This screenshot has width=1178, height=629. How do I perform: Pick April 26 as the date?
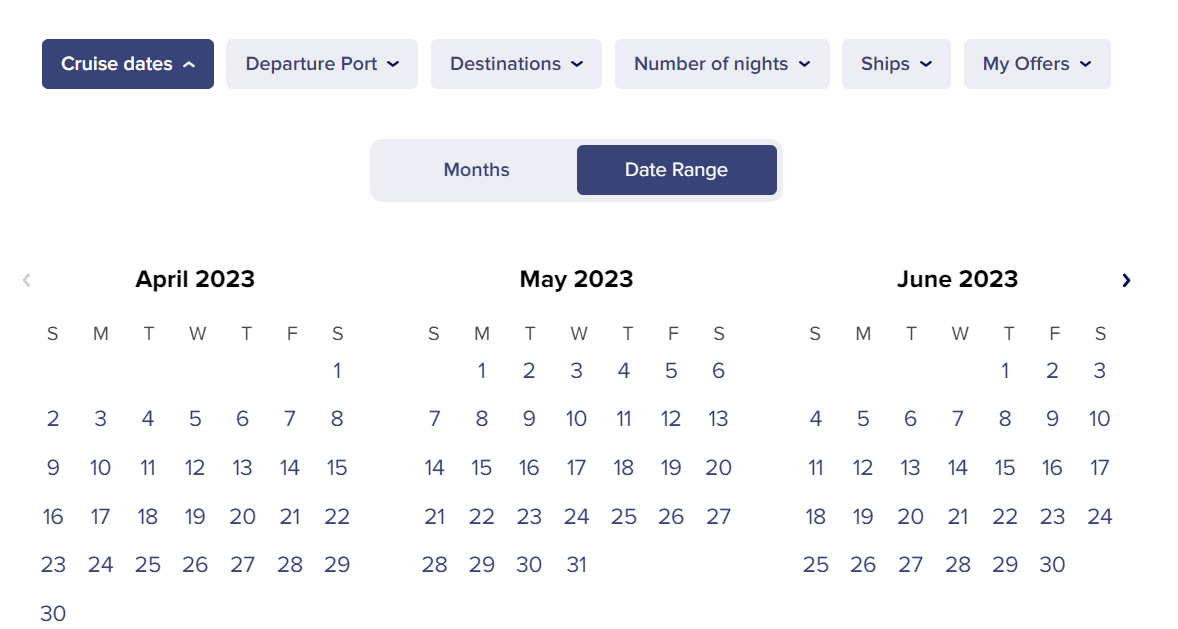coord(195,565)
